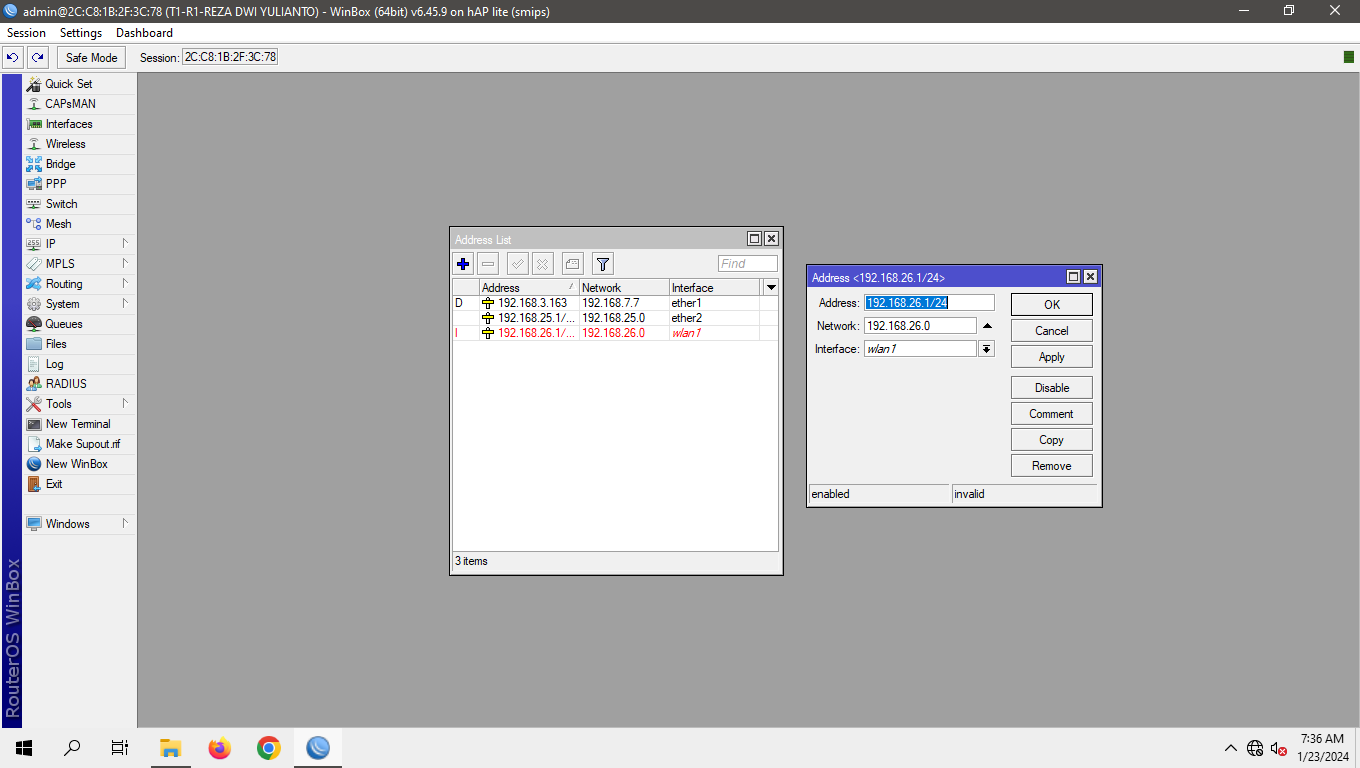Select the 192.168.3.163 address row
The height and width of the screenshot is (768, 1360).
point(615,303)
